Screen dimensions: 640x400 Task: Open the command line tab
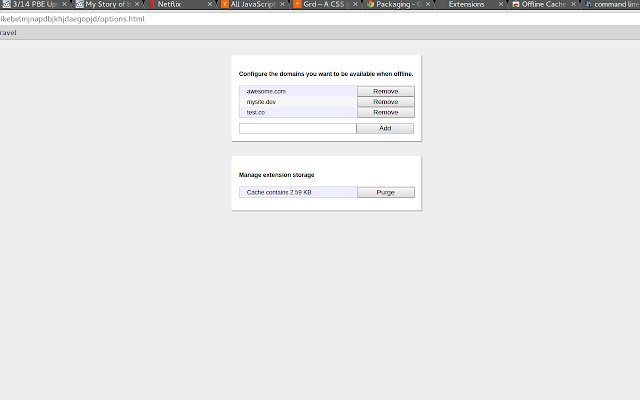coord(612,4)
